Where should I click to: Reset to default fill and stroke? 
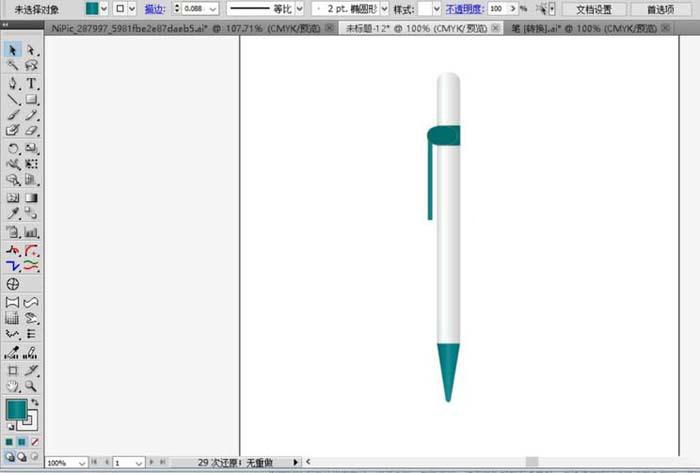pos(10,427)
